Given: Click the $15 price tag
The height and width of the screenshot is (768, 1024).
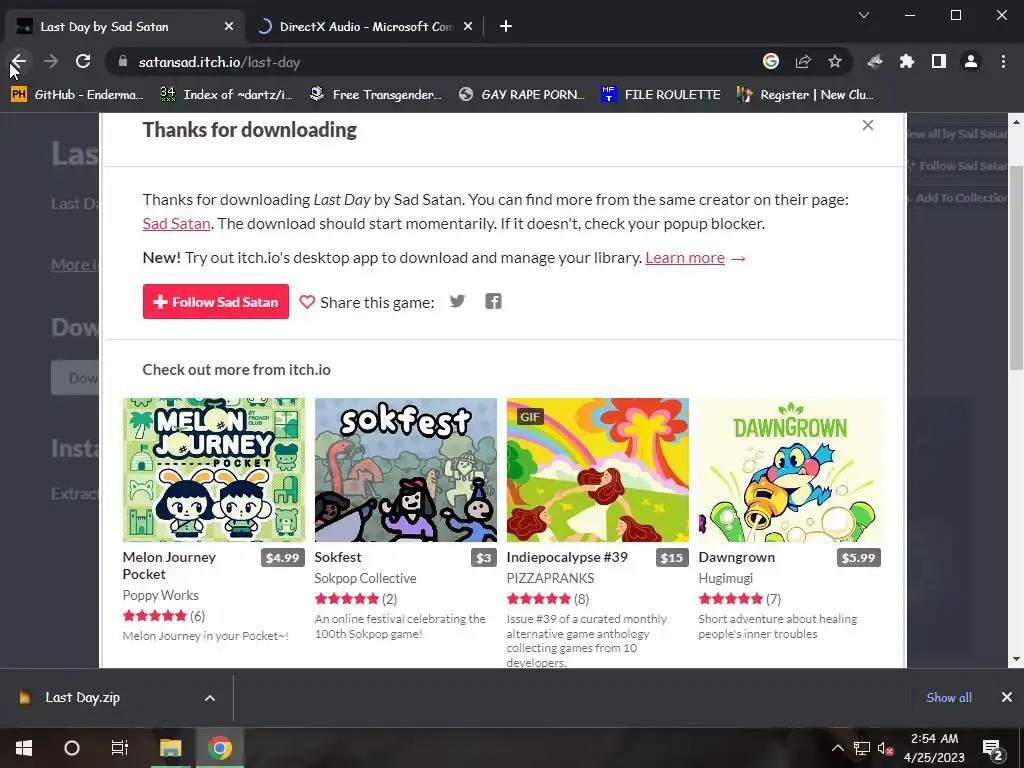Looking at the screenshot, I should [x=671, y=558].
